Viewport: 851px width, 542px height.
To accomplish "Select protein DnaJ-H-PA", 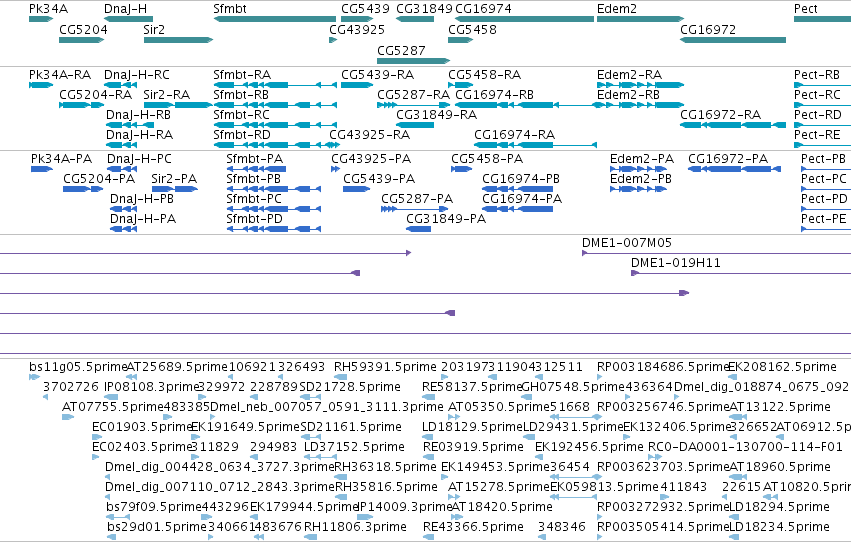I will coord(124,229).
